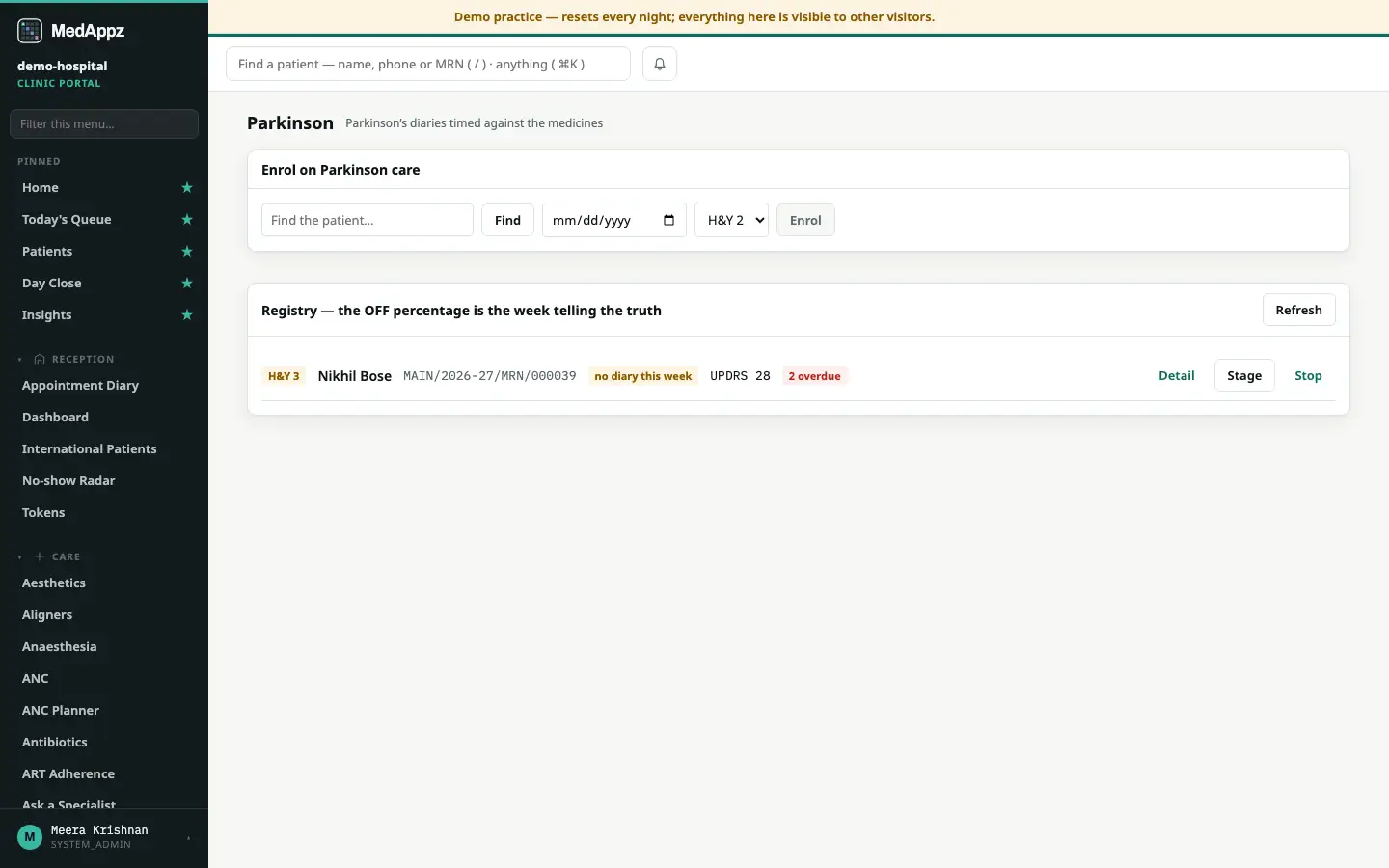This screenshot has height=868, width=1389.
Task: Click the MedAppz logo icon
Action: point(30,31)
